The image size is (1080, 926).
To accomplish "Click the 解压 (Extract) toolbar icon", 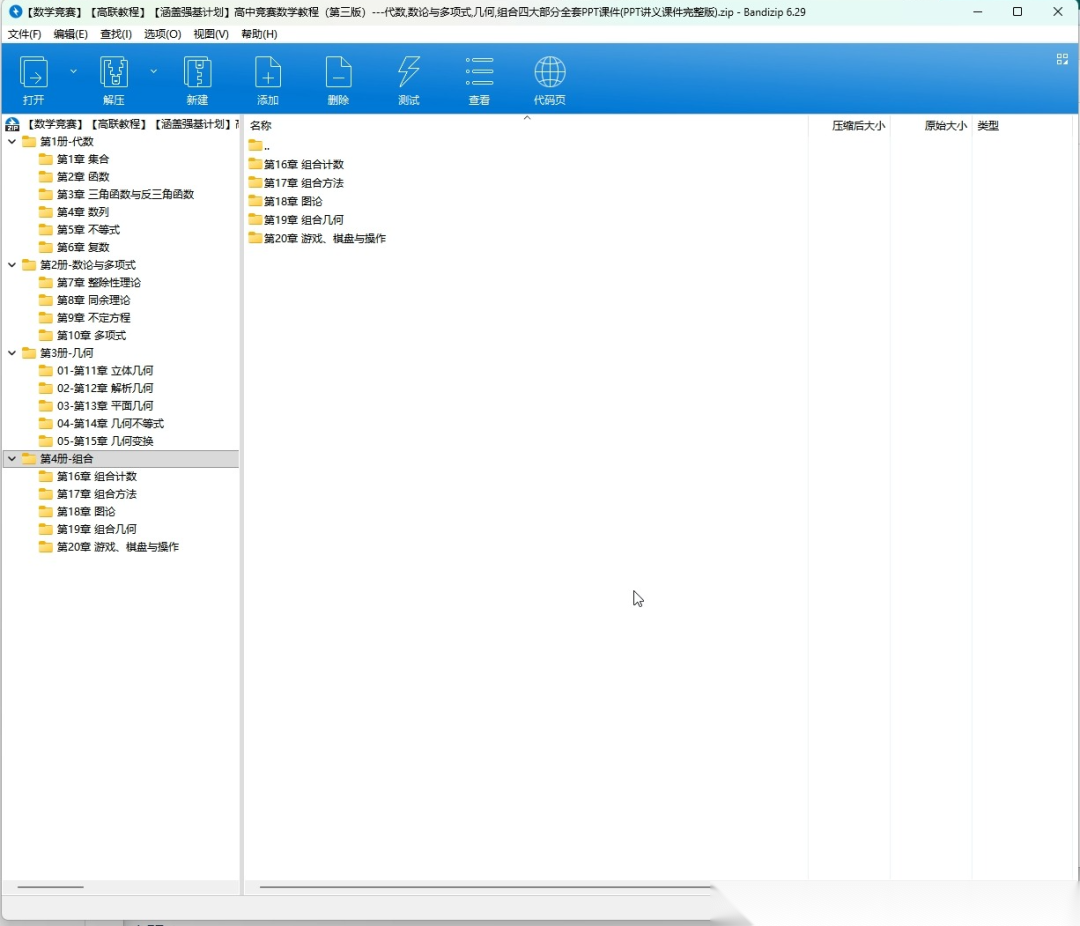I will click(x=114, y=73).
